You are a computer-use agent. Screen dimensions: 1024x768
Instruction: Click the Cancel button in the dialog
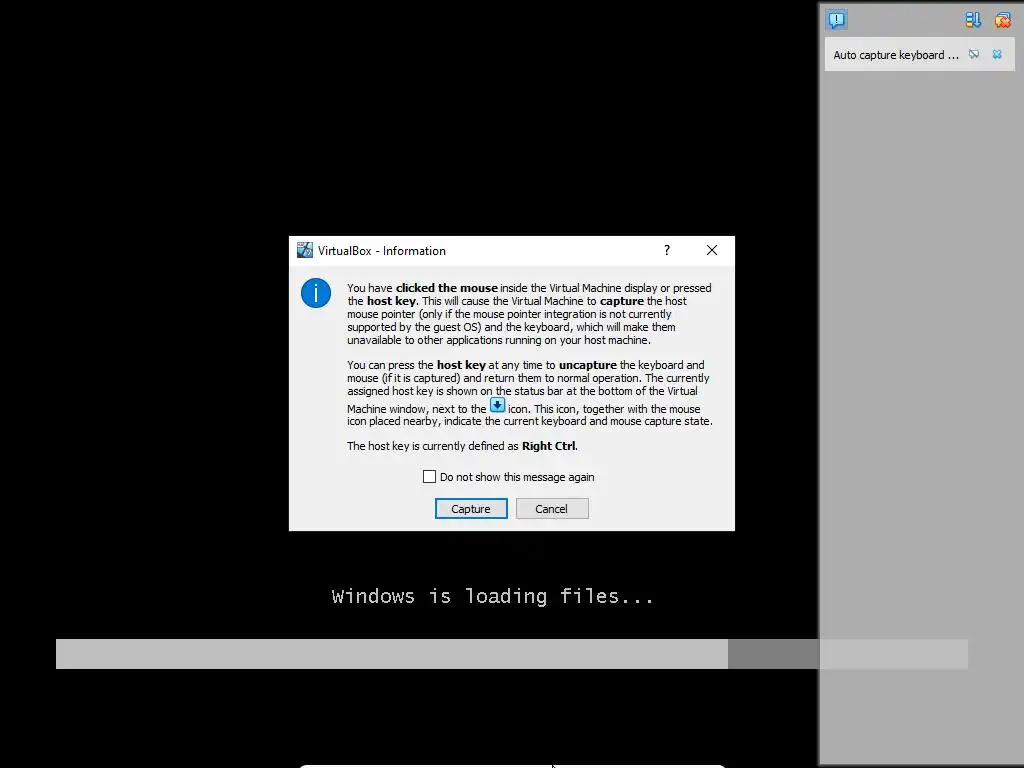point(552,509)
